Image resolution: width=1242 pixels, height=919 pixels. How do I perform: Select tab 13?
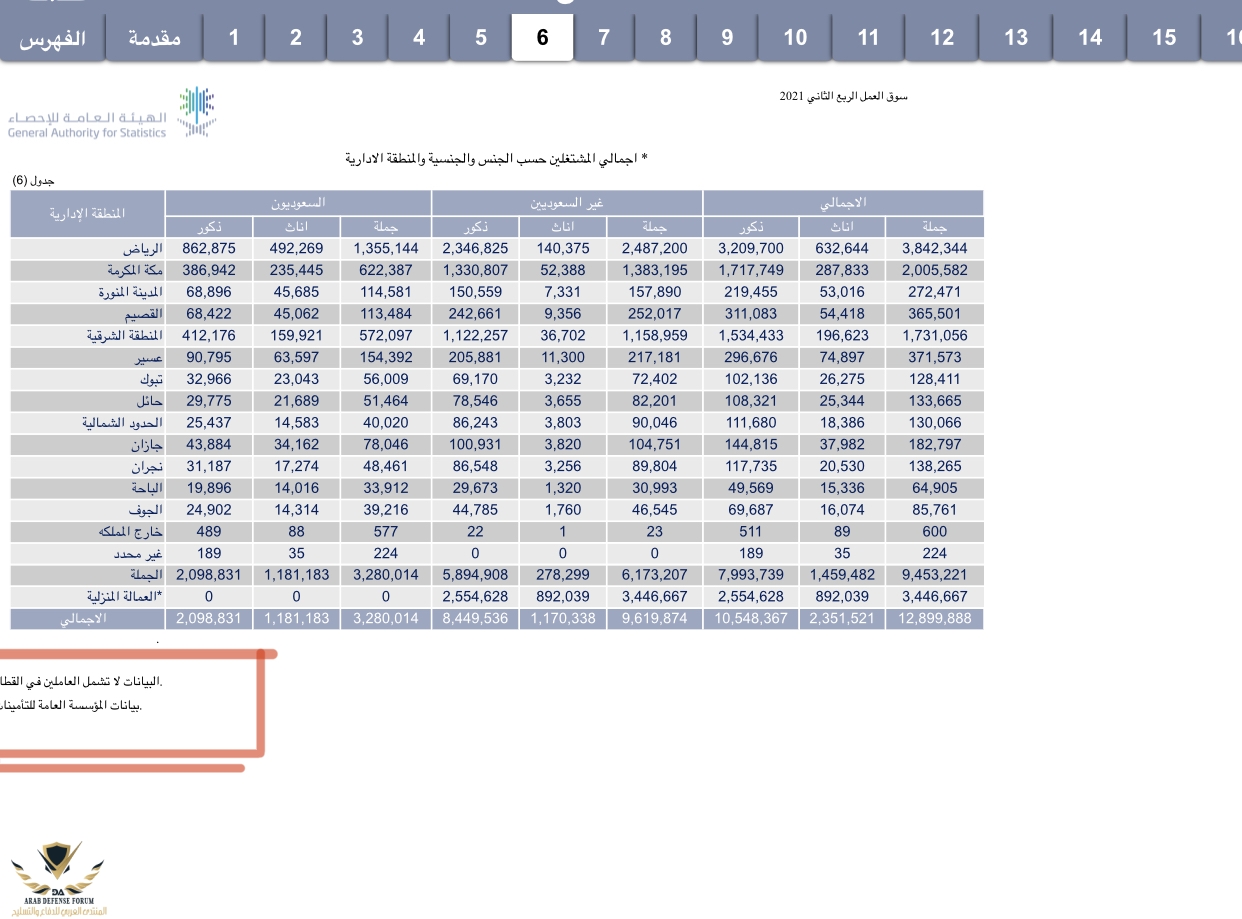[x=1016, y=38]
